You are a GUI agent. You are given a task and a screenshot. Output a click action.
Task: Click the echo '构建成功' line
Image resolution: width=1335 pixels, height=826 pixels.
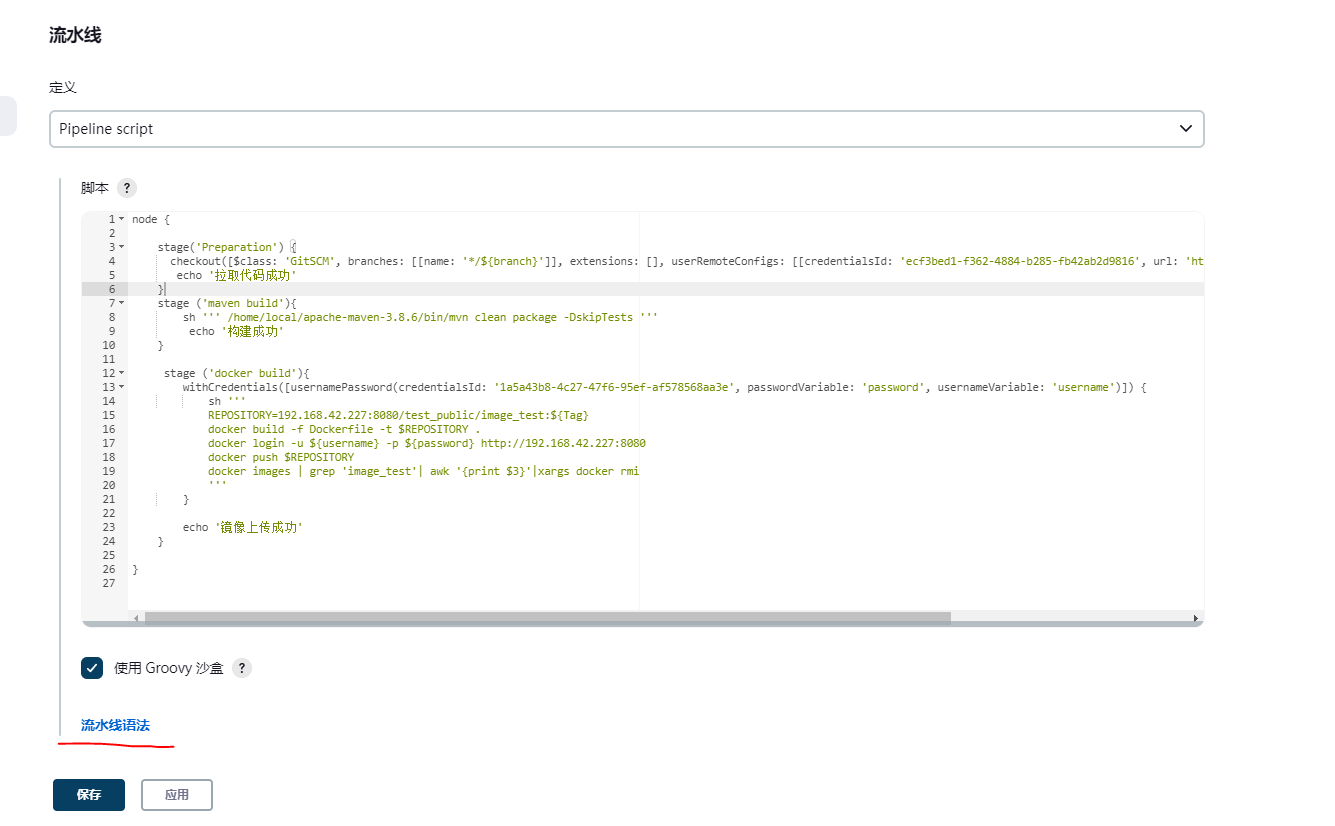[x=236, y=331]
